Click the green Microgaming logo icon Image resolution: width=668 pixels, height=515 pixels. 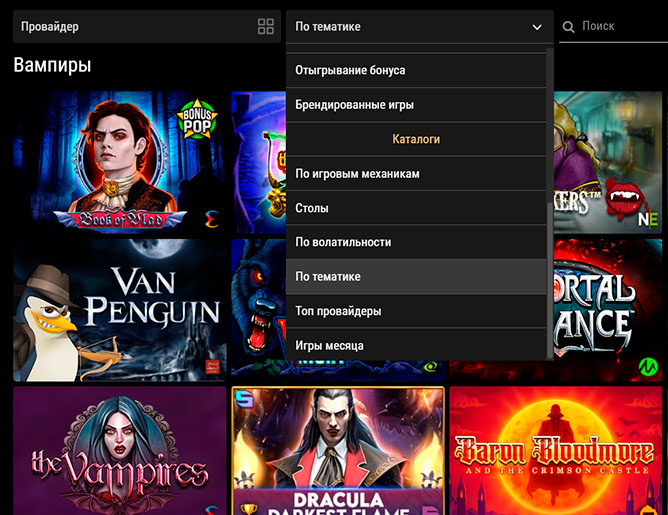pyautogui.click(x=647, y=367)
